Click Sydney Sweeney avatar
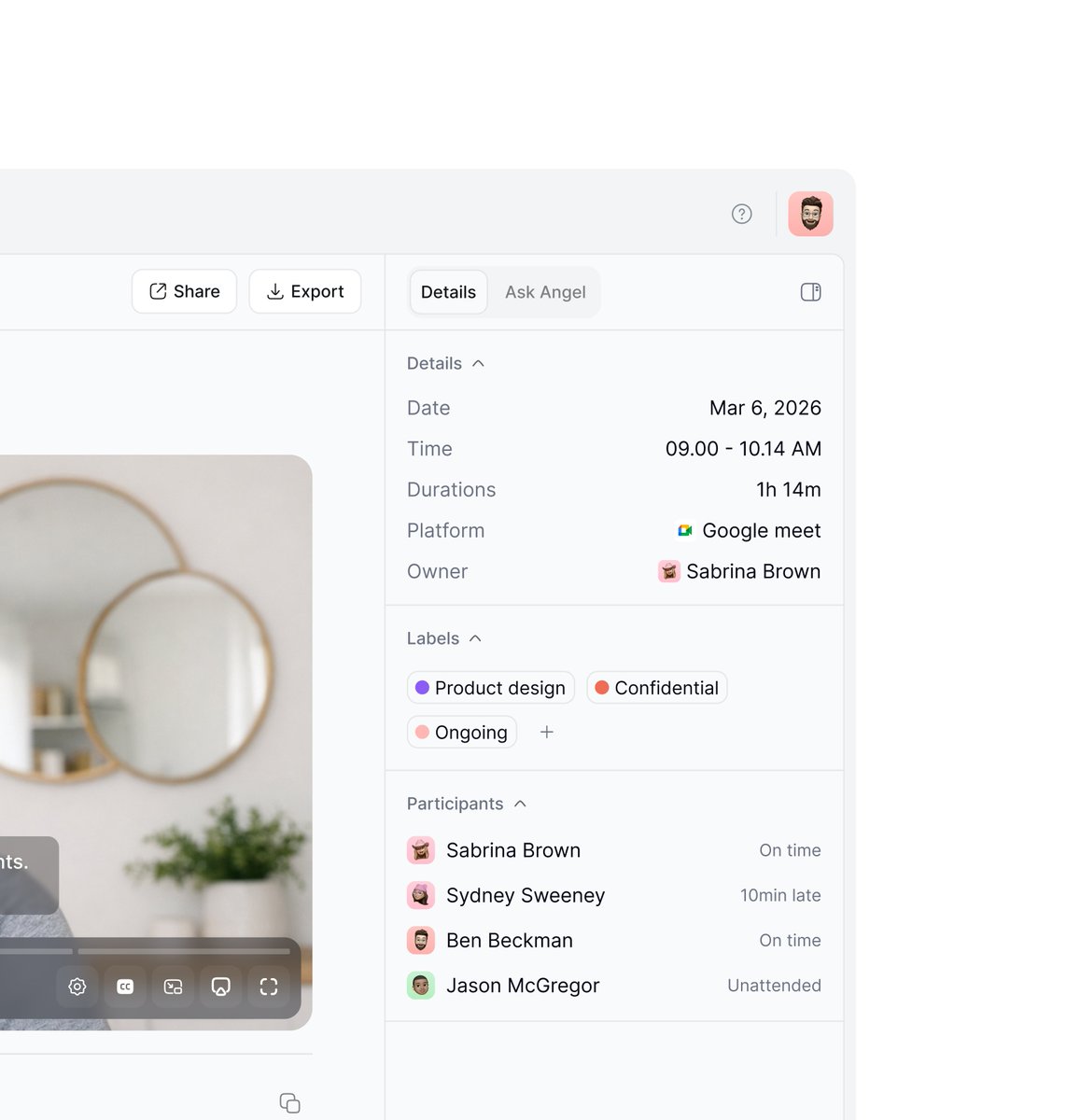The width and height of the screenshot is (1066, 1120). (x=421, y=895)
